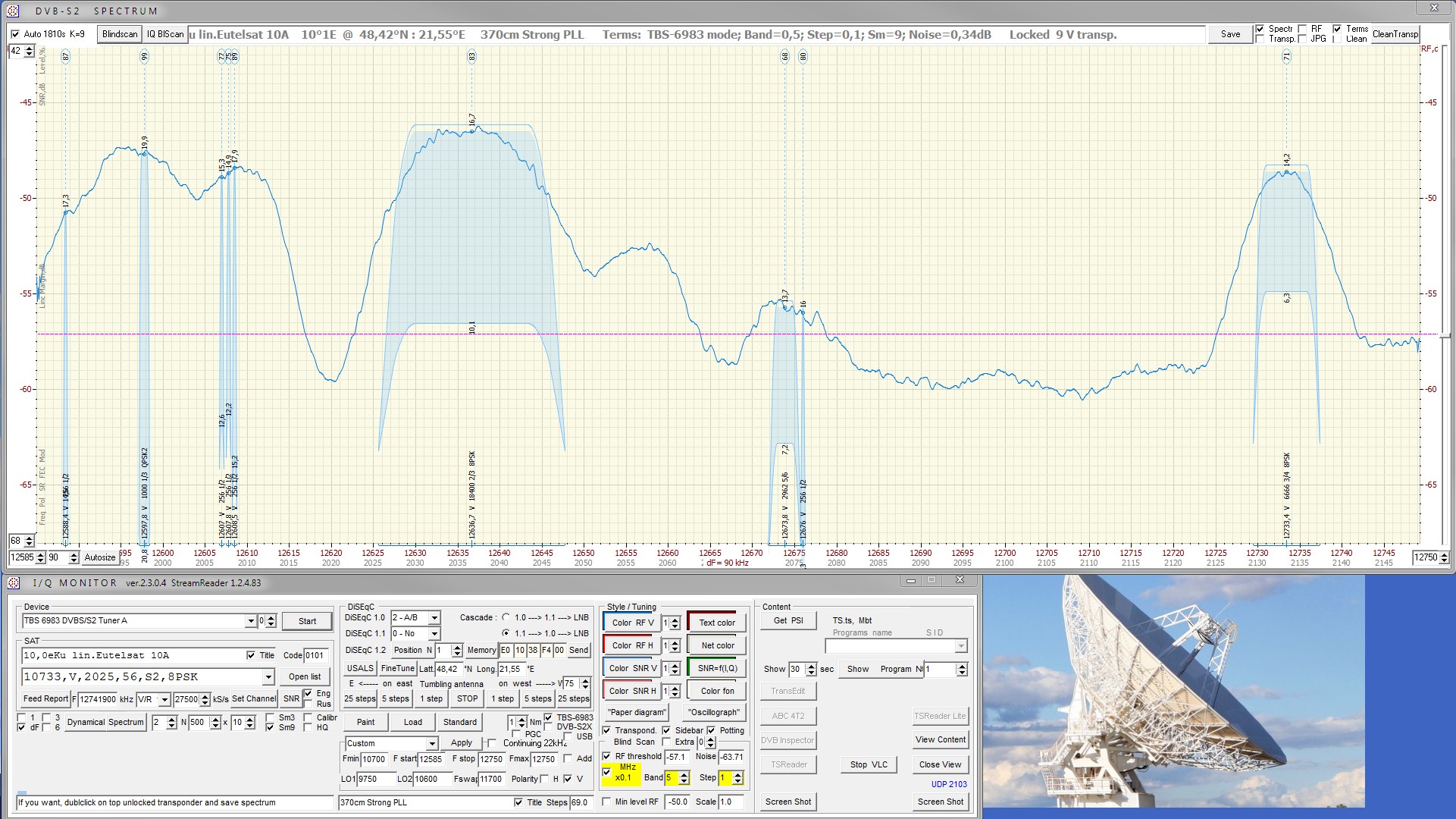This screenshot has width=1456, height=819.
Task: Open Color RF H swatch picker
Action: pos(632,645)
